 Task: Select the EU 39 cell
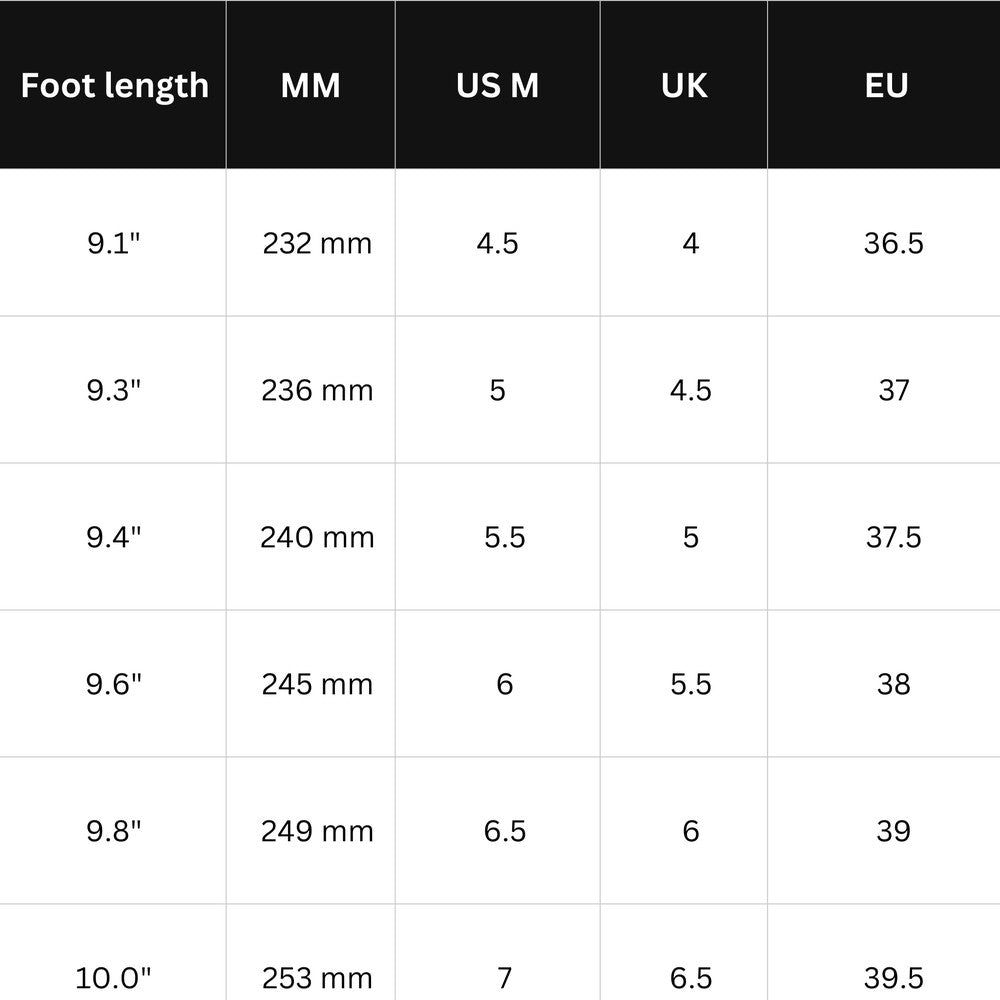point(884,830)
